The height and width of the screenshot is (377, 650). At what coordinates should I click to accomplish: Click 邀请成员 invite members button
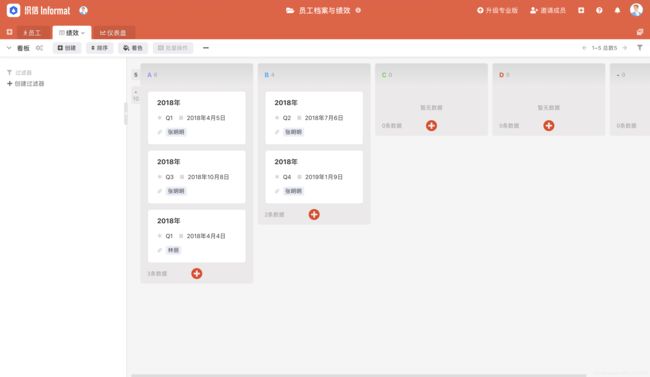click(x=548, y=10)
